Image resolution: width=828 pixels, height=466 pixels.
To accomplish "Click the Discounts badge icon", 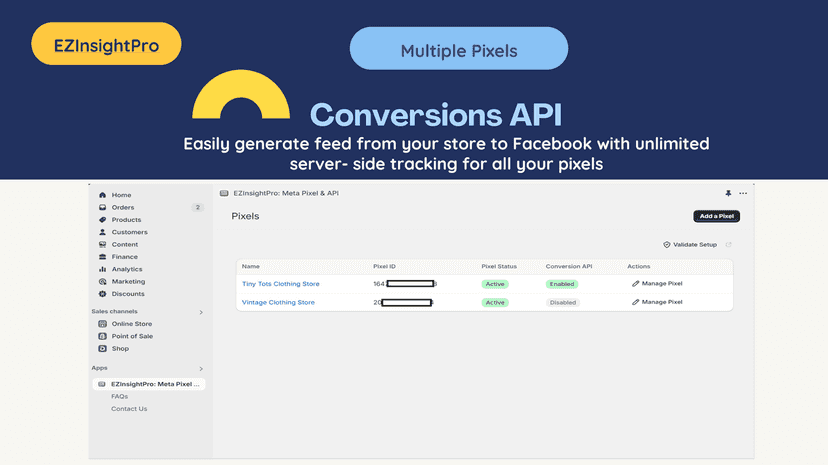I will pos(102,294).
